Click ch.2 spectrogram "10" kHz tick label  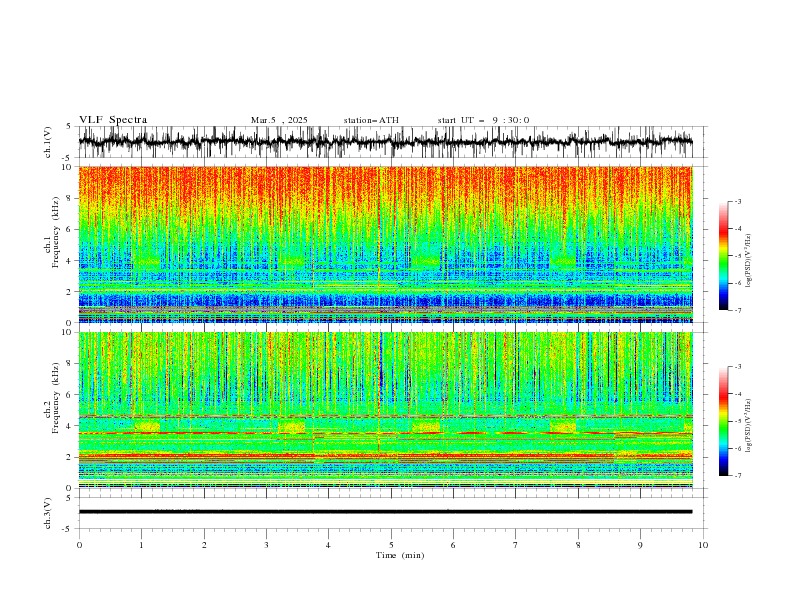pos(67,332)
